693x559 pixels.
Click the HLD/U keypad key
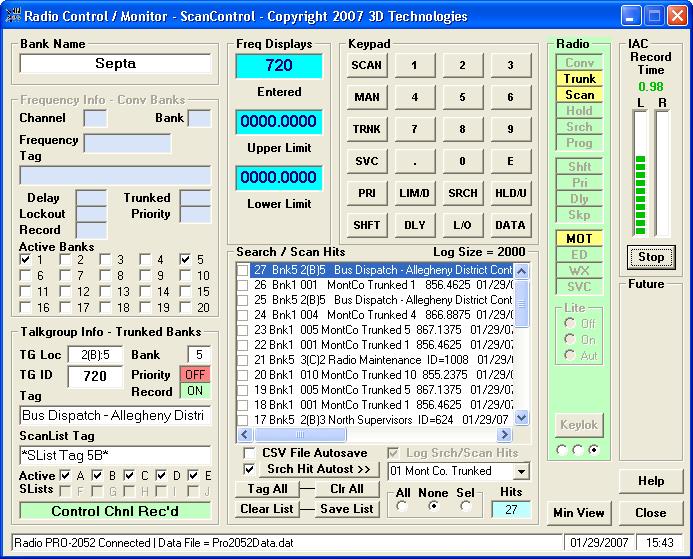pyautogui.click(x=510, y=193)
